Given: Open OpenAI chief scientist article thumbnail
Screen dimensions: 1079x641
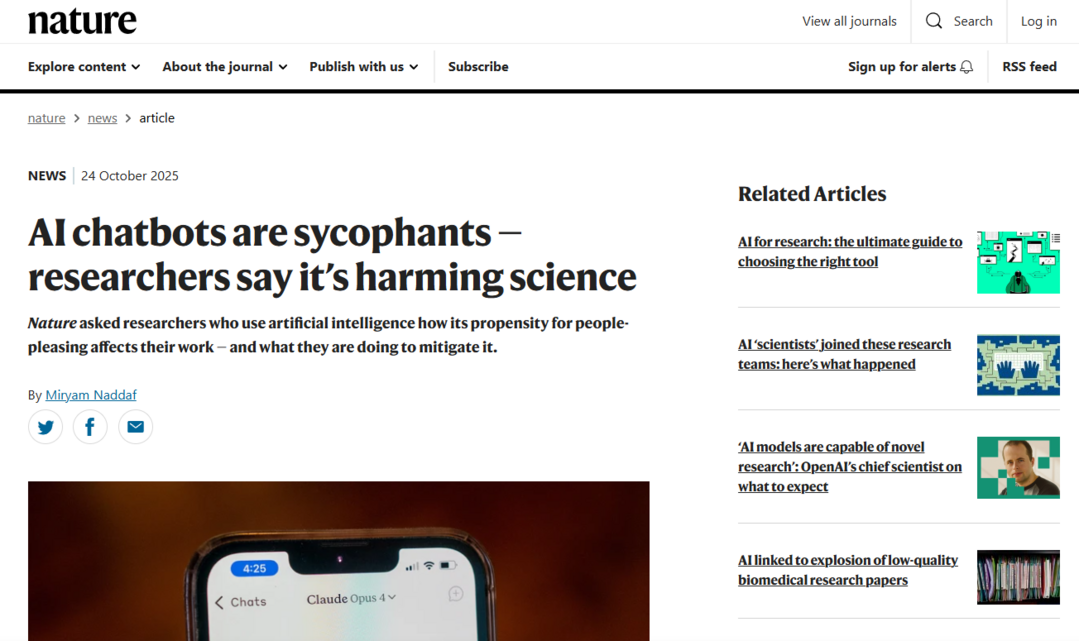Looking at the screenshot, I should coord(1017,467).
